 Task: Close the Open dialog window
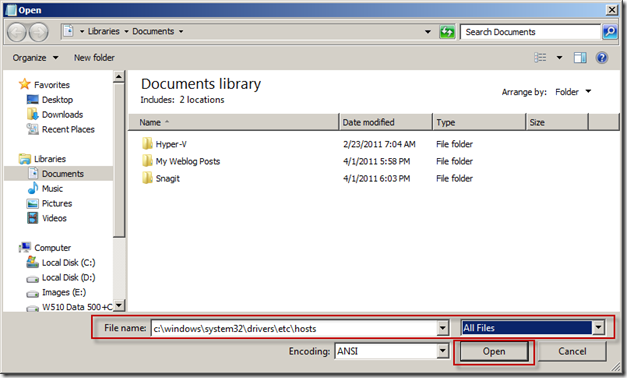pos(612,10)
